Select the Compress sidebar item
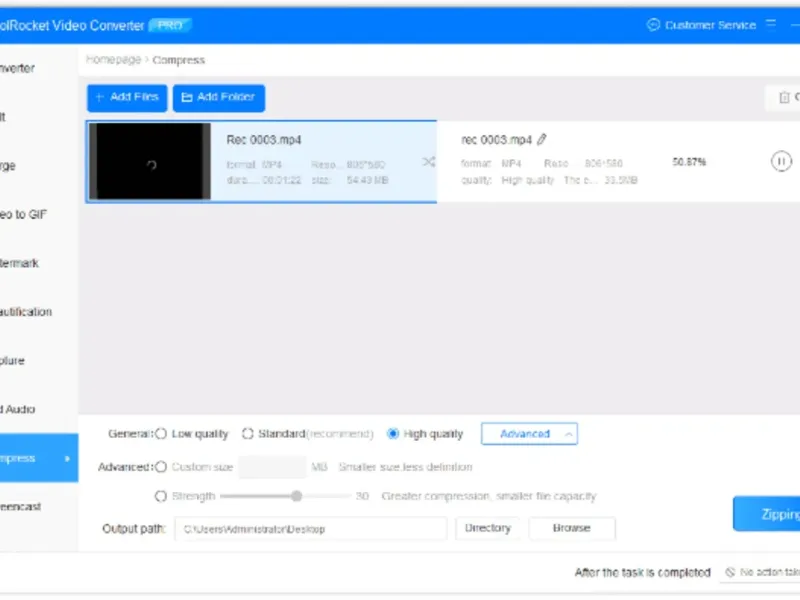This screenshot has width=800, height=600. (39, 458)
